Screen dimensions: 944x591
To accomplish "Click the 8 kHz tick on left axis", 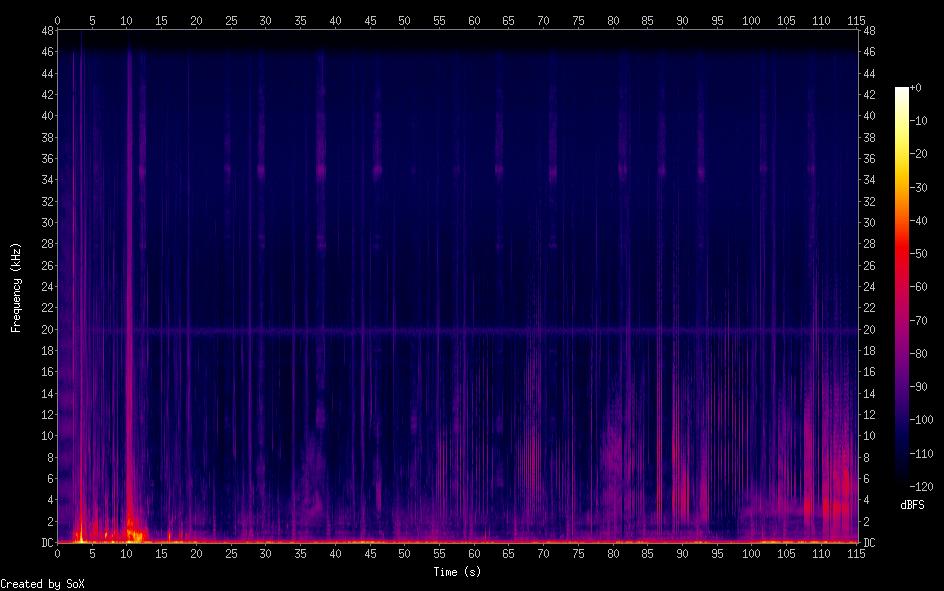I will pyautogui.click(x=47, y=457).
